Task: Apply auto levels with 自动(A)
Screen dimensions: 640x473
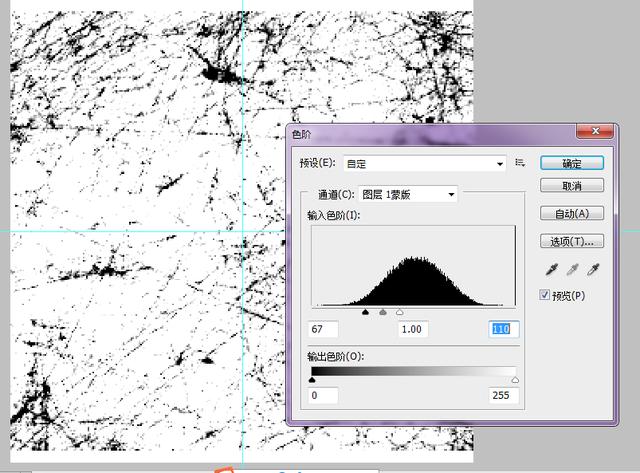Action: [x=572, y=213]
